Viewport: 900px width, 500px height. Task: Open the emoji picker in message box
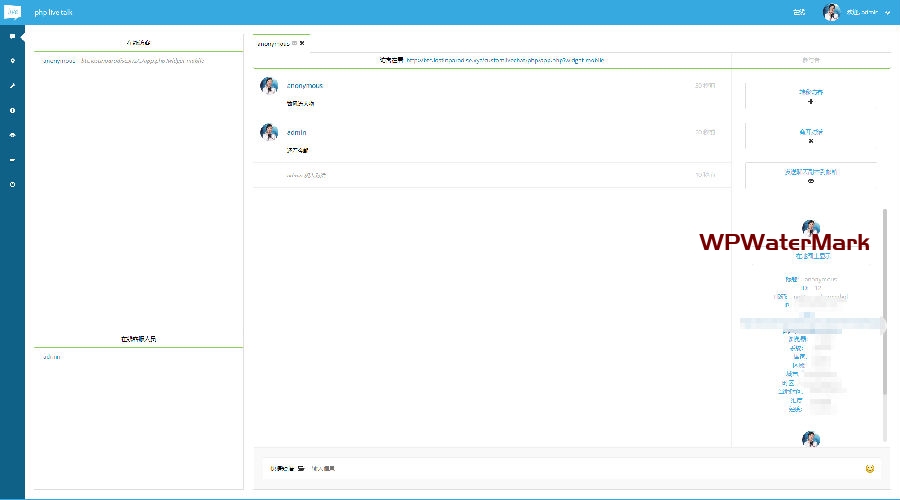[870, 468]
